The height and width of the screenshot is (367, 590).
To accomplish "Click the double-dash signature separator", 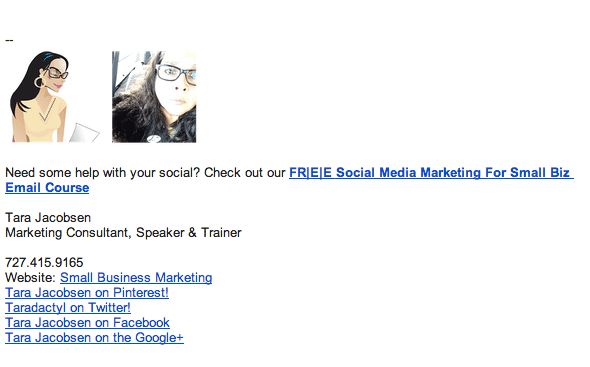I will click(x=9, y=40).
